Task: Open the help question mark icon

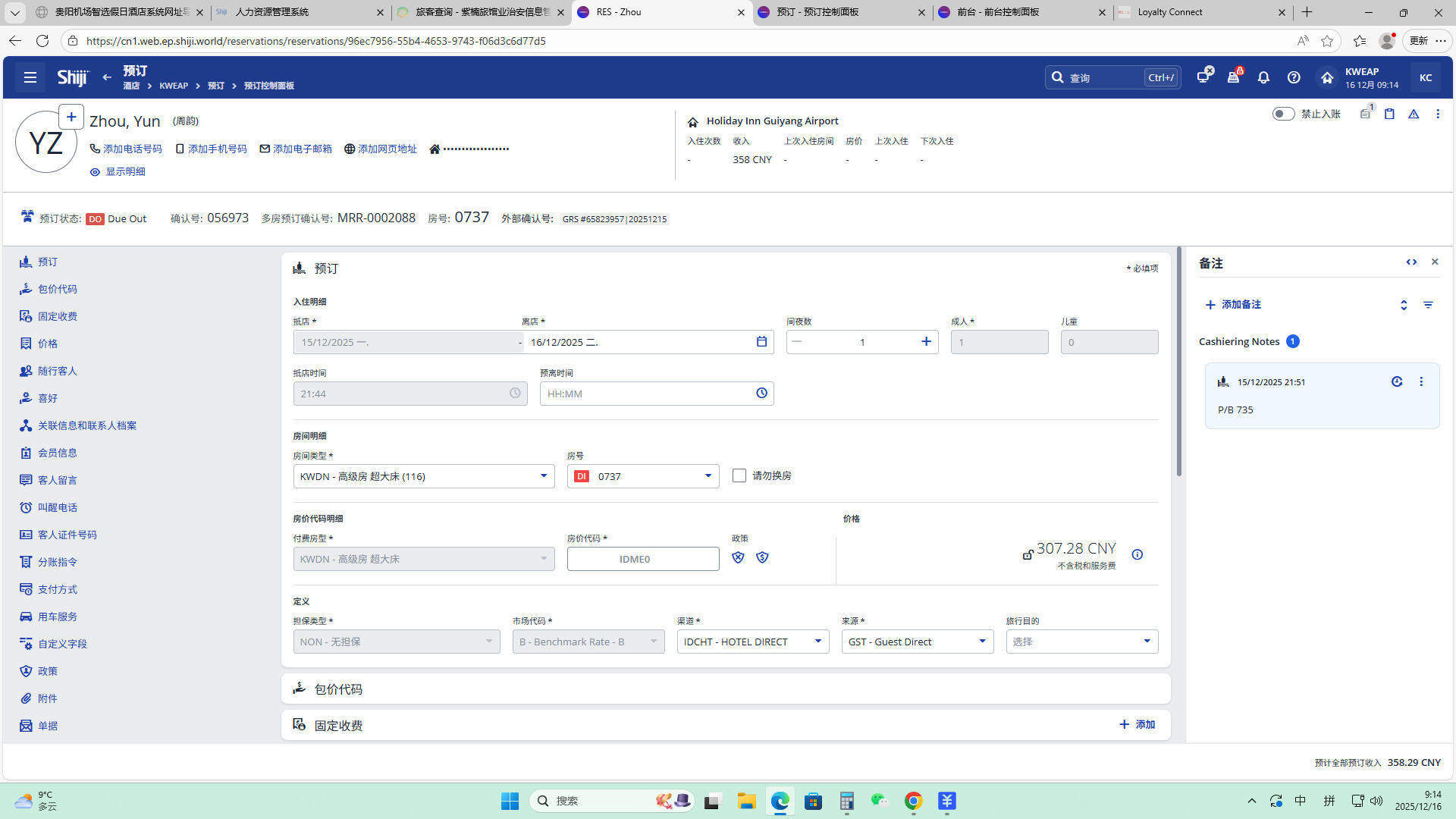Action: [x=1294, y=77]
